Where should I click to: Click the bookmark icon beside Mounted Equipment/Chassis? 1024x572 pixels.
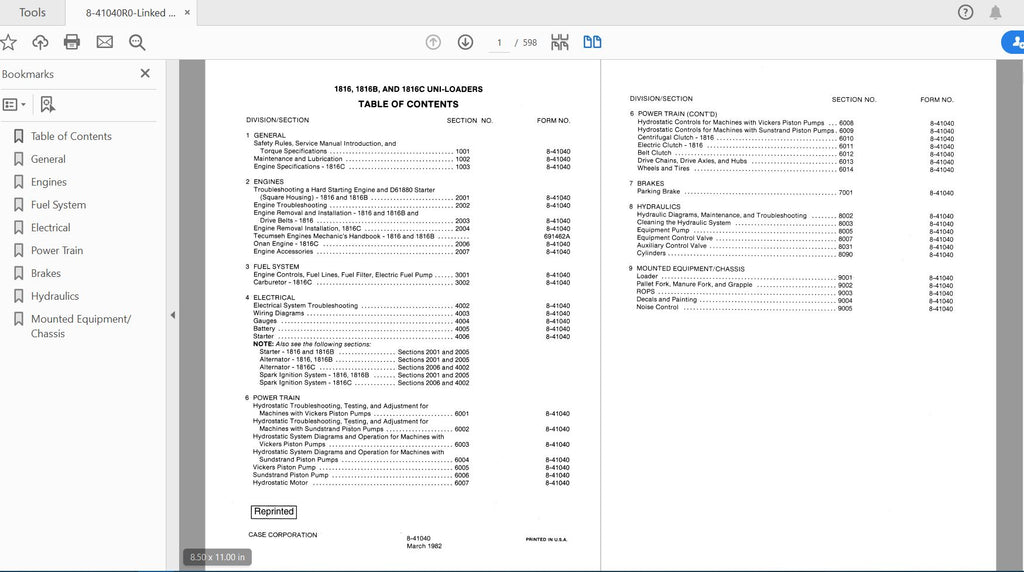pyautogui.click(x=18, y=319)
